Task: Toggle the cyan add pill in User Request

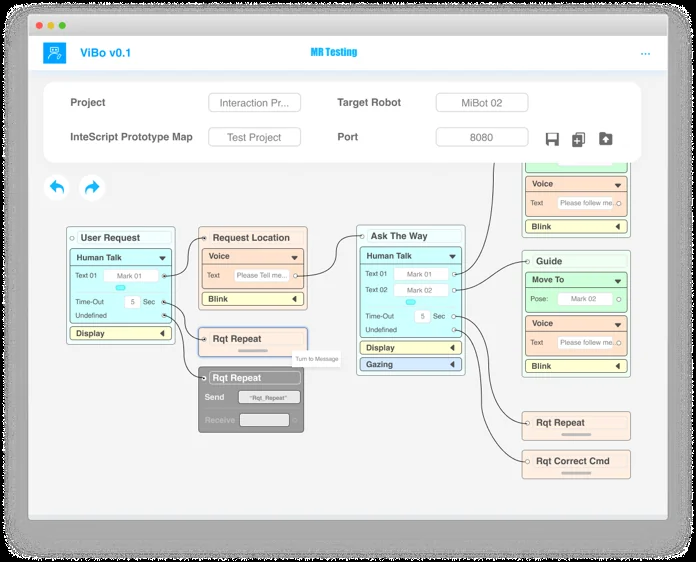Action: pos(120,287)
